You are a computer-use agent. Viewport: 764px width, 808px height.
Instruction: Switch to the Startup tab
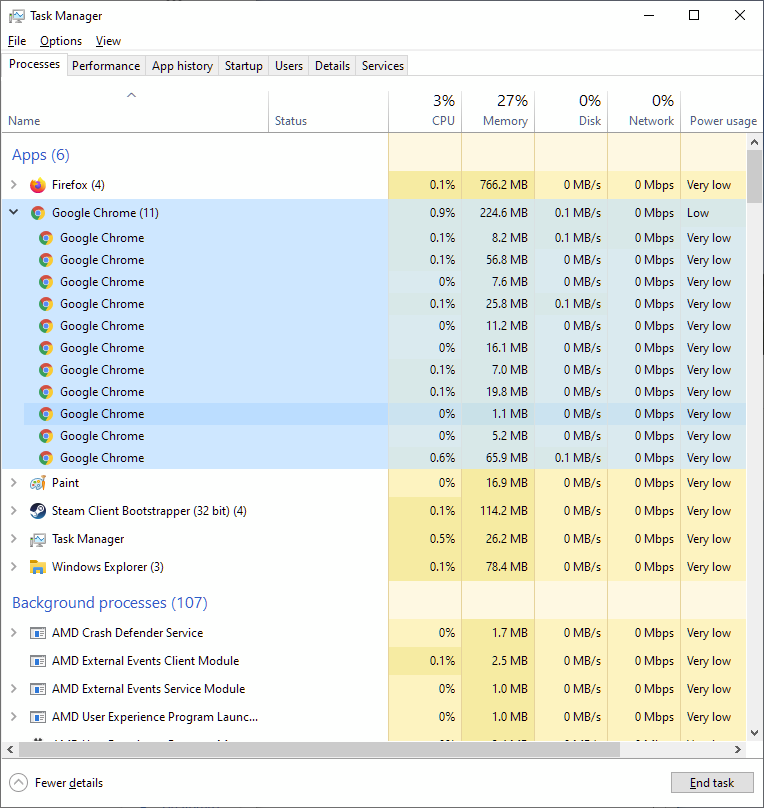(244, 66)
